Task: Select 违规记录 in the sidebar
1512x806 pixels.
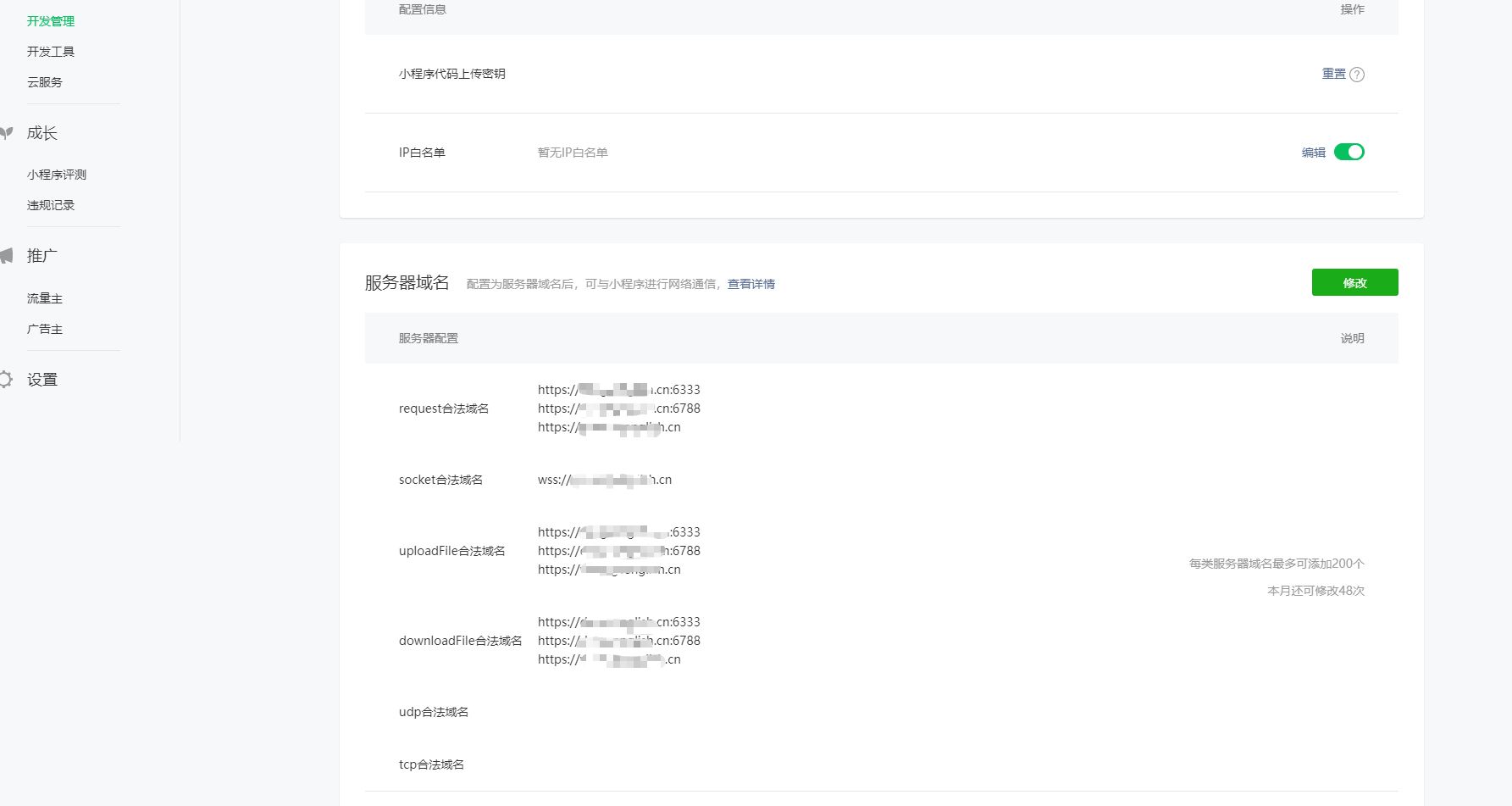Action: (49, 204)
